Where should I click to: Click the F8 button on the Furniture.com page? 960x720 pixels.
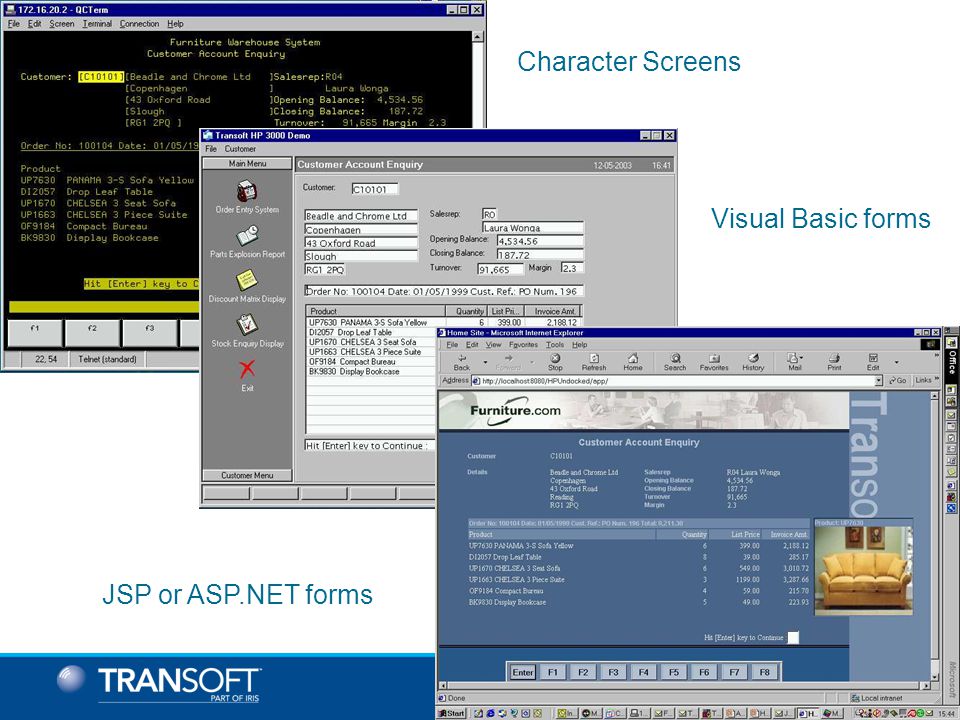(764, 672)
